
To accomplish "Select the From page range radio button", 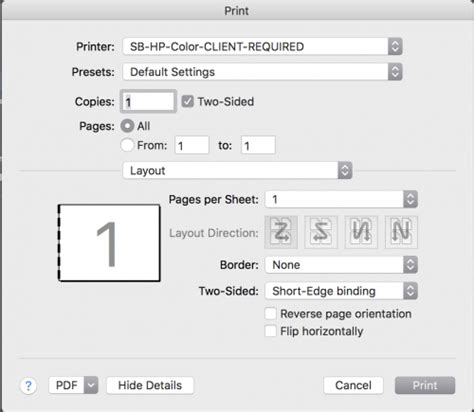I will pos(127,145).
